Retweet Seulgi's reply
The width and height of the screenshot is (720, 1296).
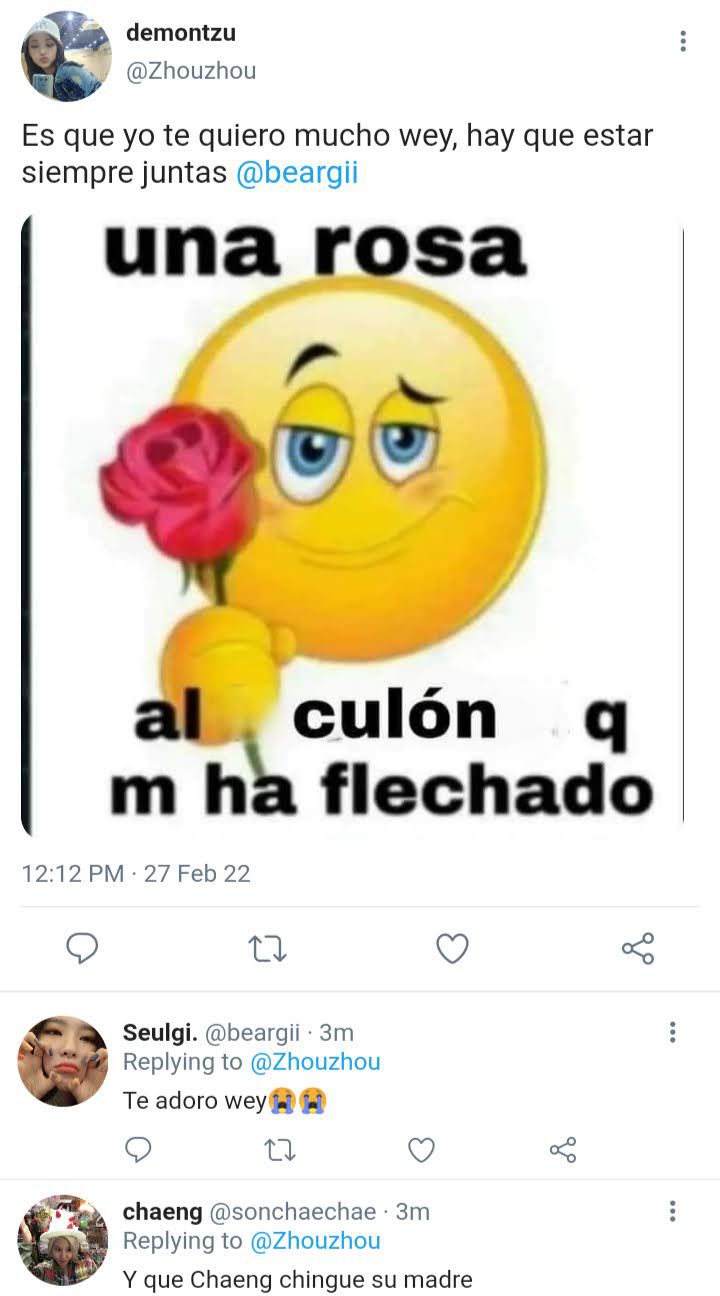coord(279,1151)
